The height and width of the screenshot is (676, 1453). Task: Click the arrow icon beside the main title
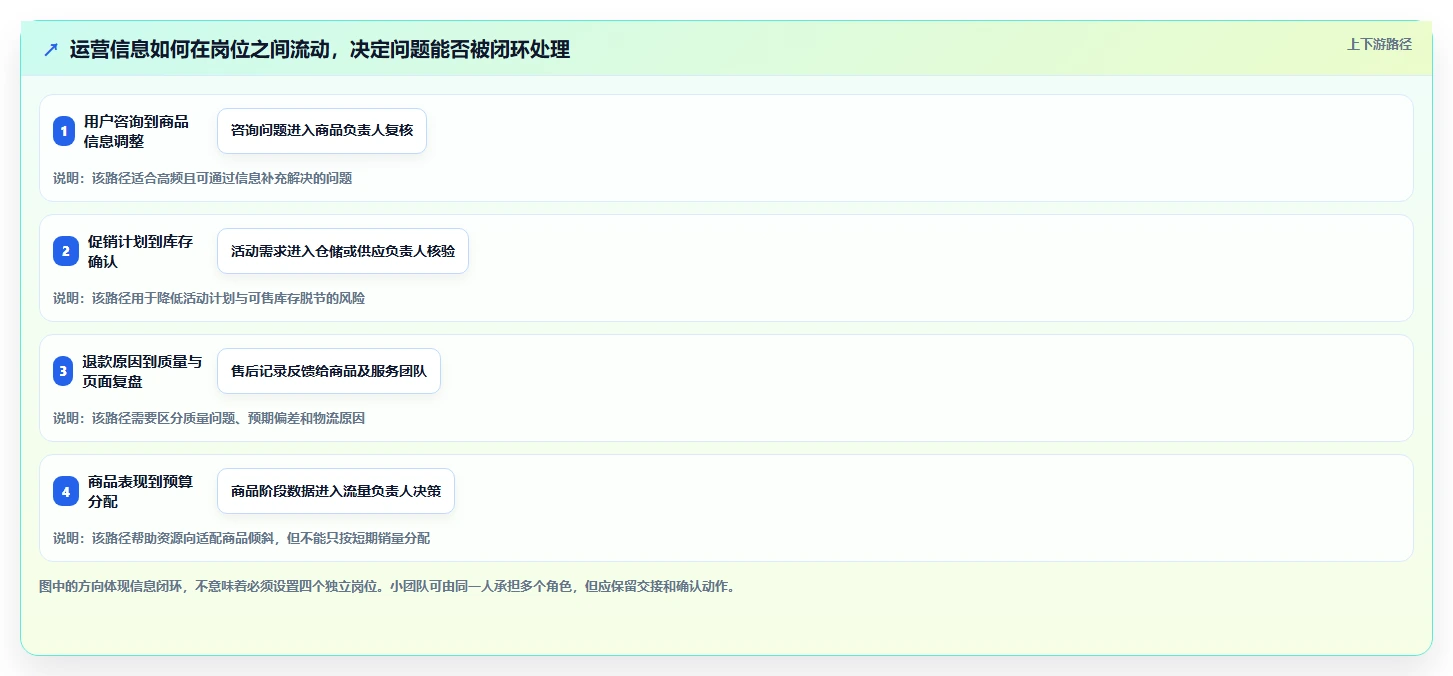[51, 50]
